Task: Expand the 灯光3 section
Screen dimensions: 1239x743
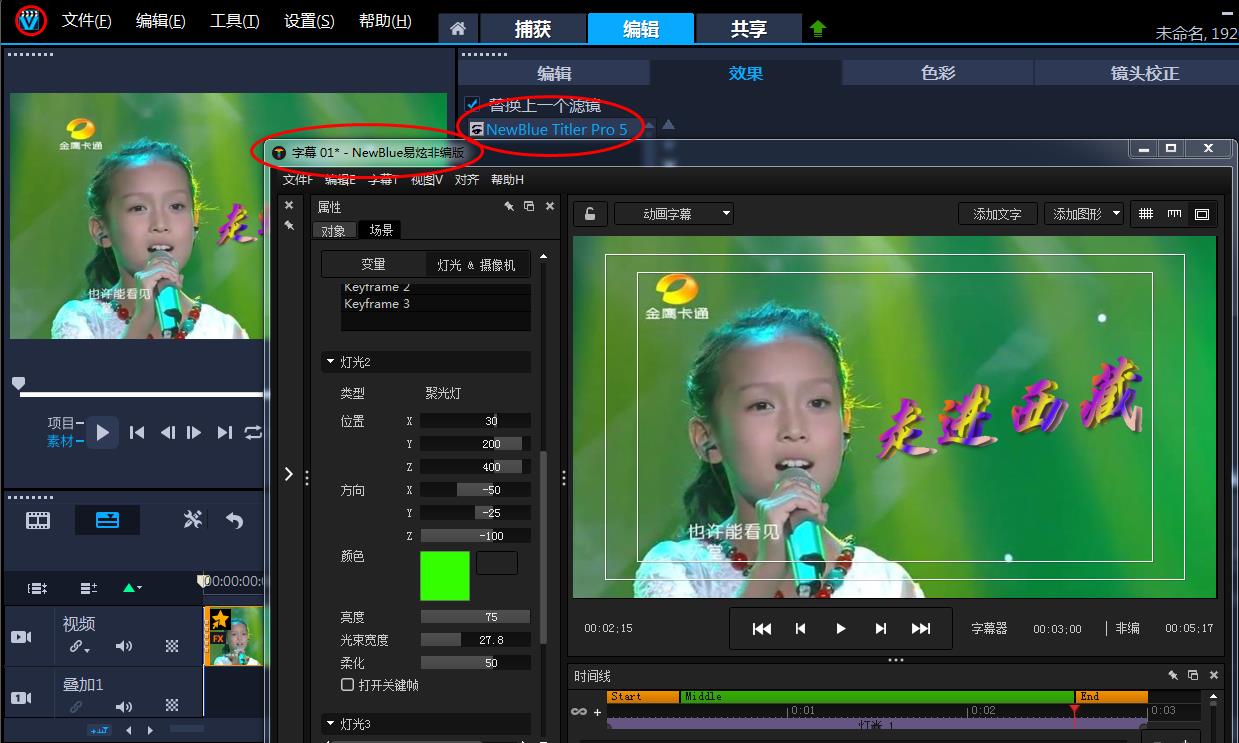Action: pos(331,723)
